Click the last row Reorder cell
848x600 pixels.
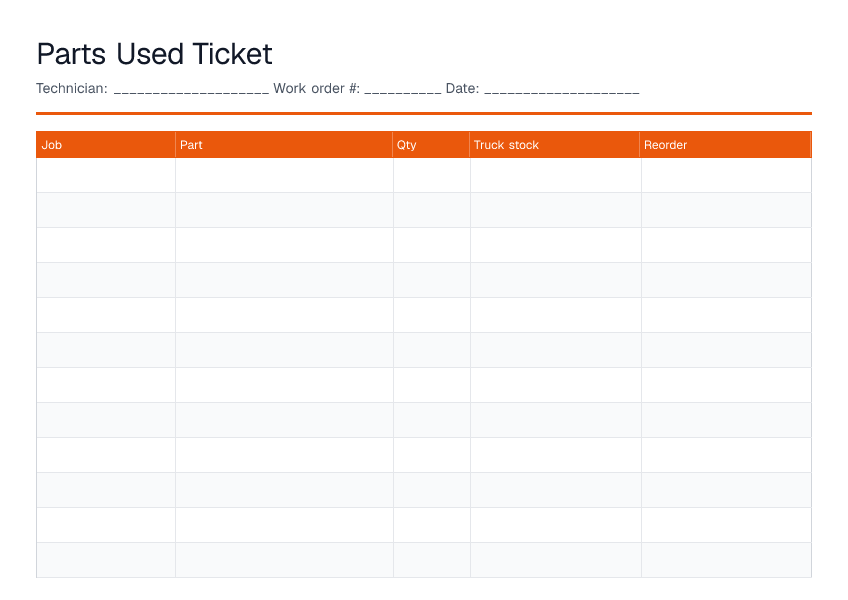tap(726, 560)
